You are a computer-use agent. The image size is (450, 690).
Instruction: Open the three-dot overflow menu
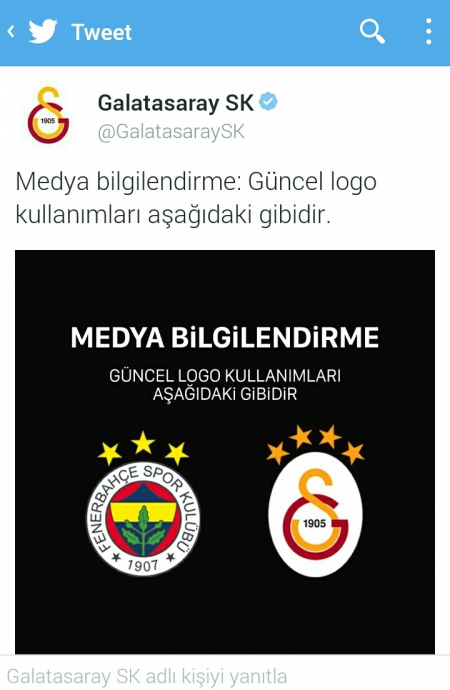pos(428,31)
